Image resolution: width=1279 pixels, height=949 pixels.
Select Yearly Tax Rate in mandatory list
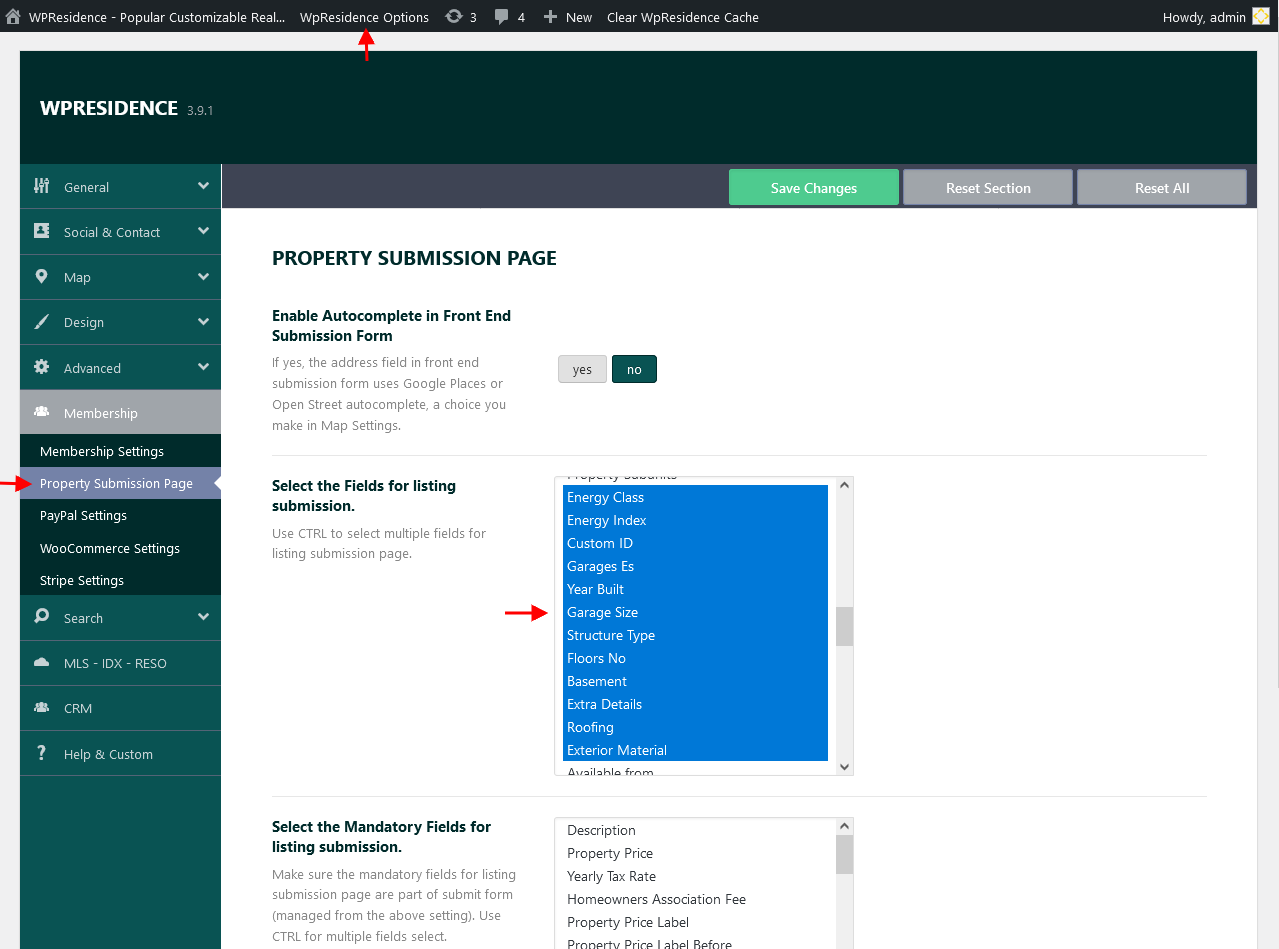tap(695, 876)
